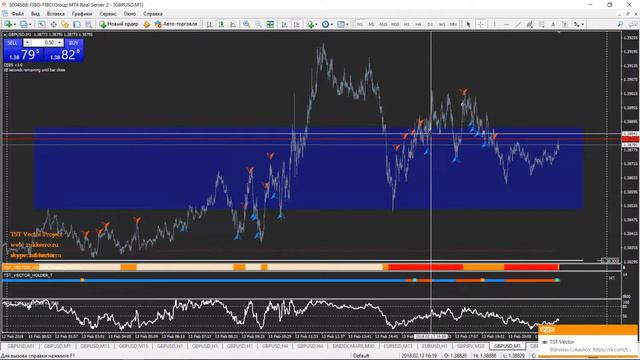Select the crosshair tool
The width and height of the screenshot is (640, 360).
[x=481, y=24]
